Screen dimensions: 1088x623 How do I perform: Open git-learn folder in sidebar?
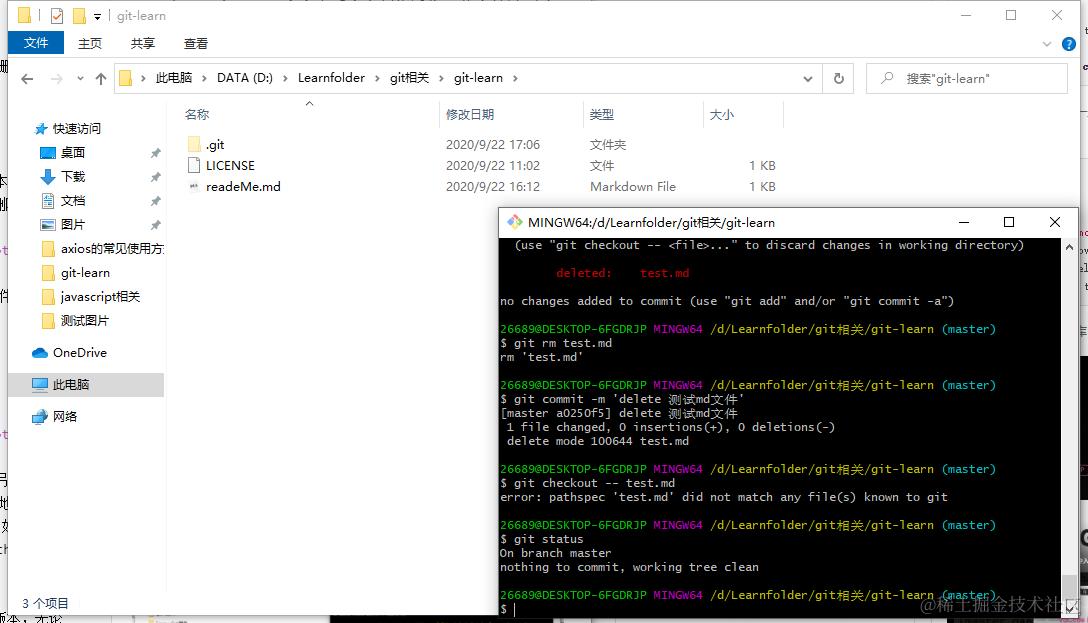point(85,273)
